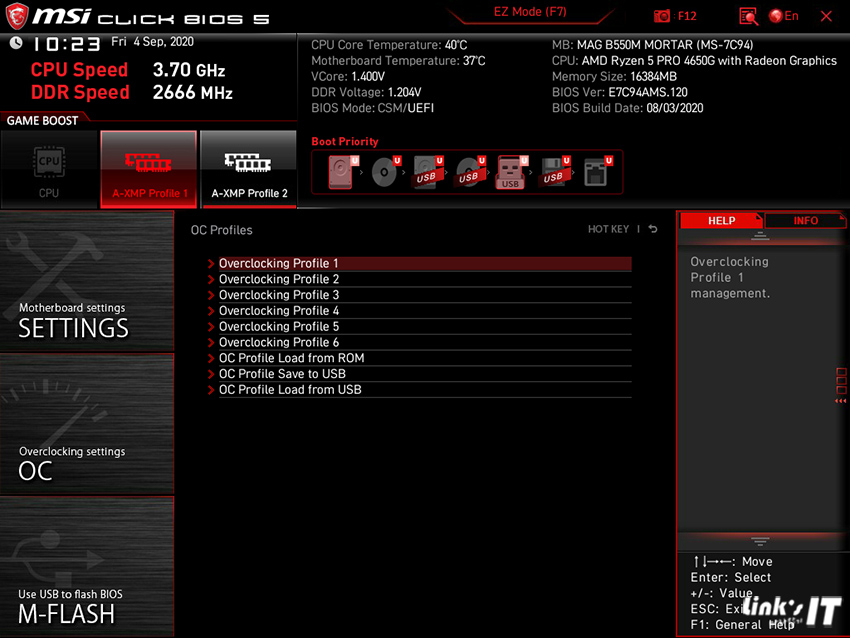Image resolution: width=850 pixels, height=638 pixels.
Task: Click the VCore 1.400V reading
Action: (348, 76)
